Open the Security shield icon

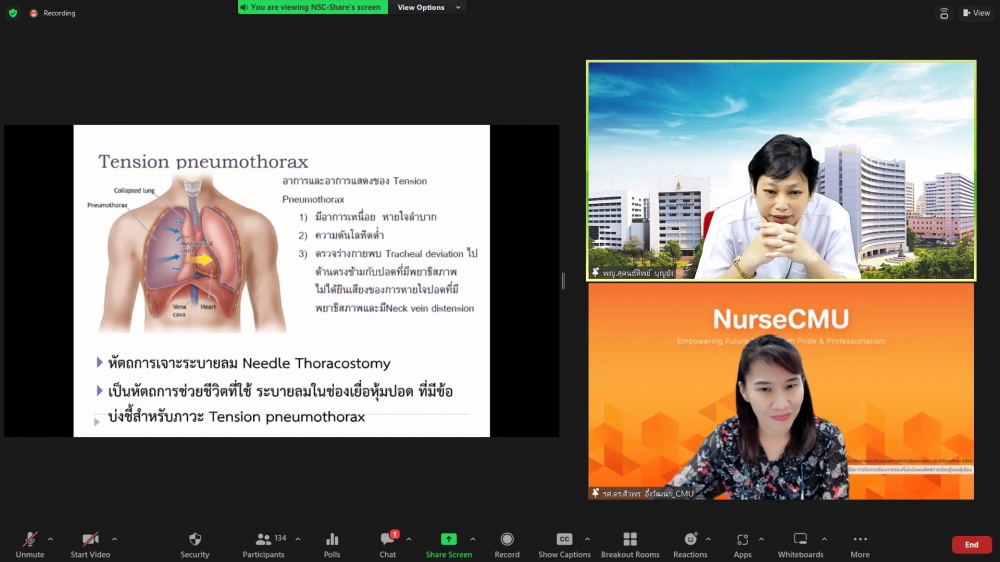click(x=195, y=540)
